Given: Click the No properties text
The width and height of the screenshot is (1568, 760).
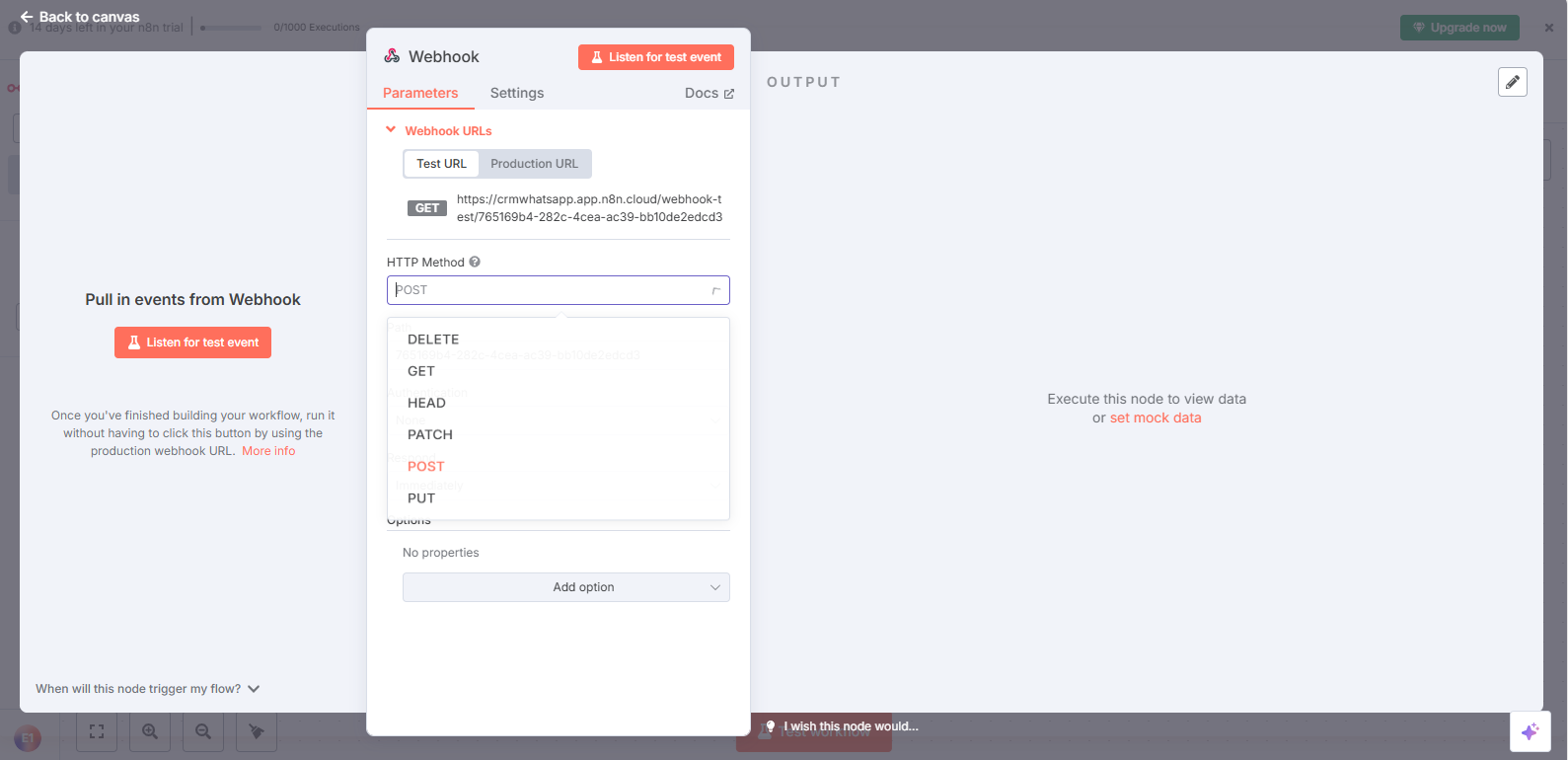Looking at the screenshot, I should [x=441, y=553].
